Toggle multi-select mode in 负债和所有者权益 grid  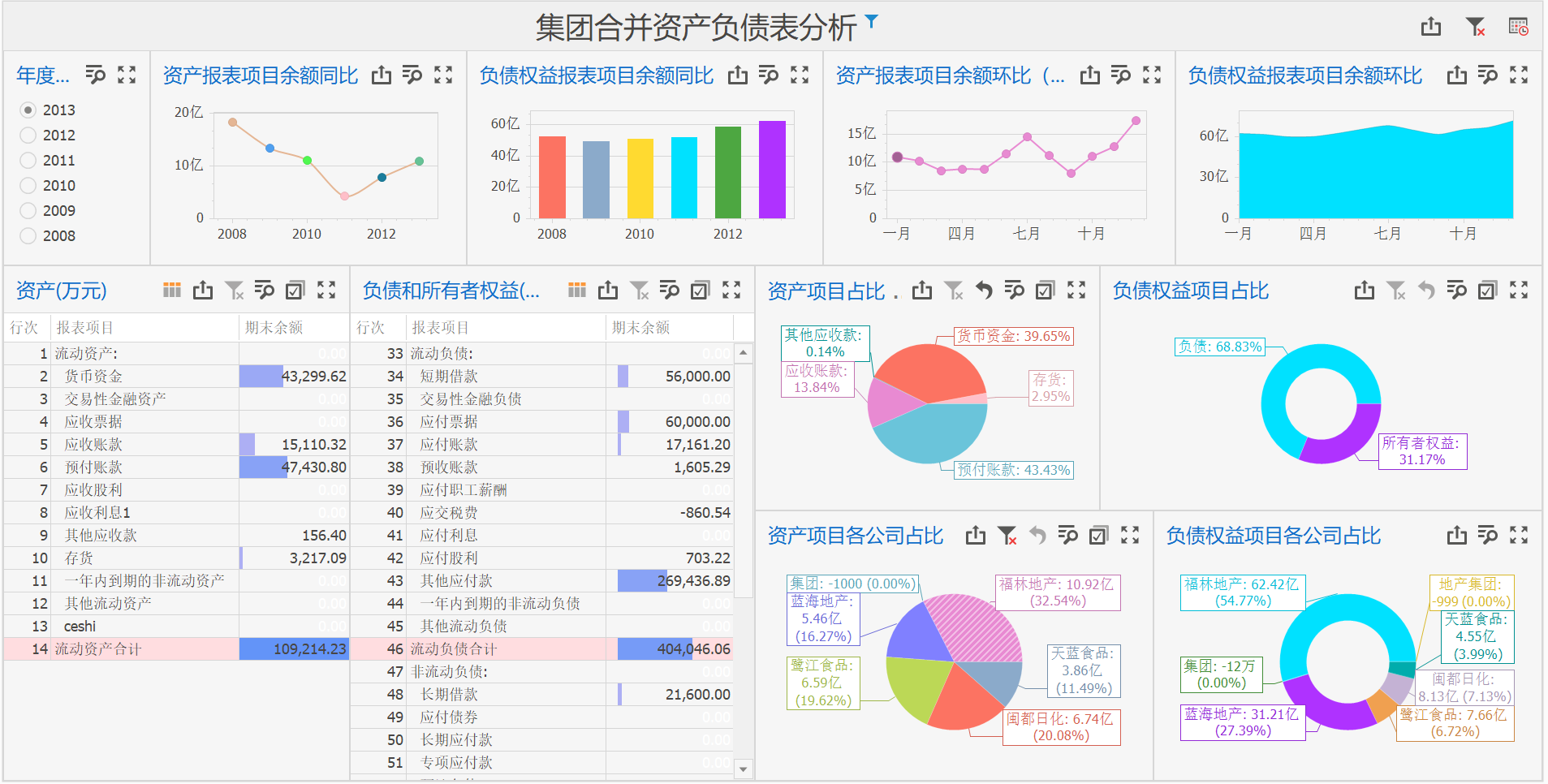(701, 290)
